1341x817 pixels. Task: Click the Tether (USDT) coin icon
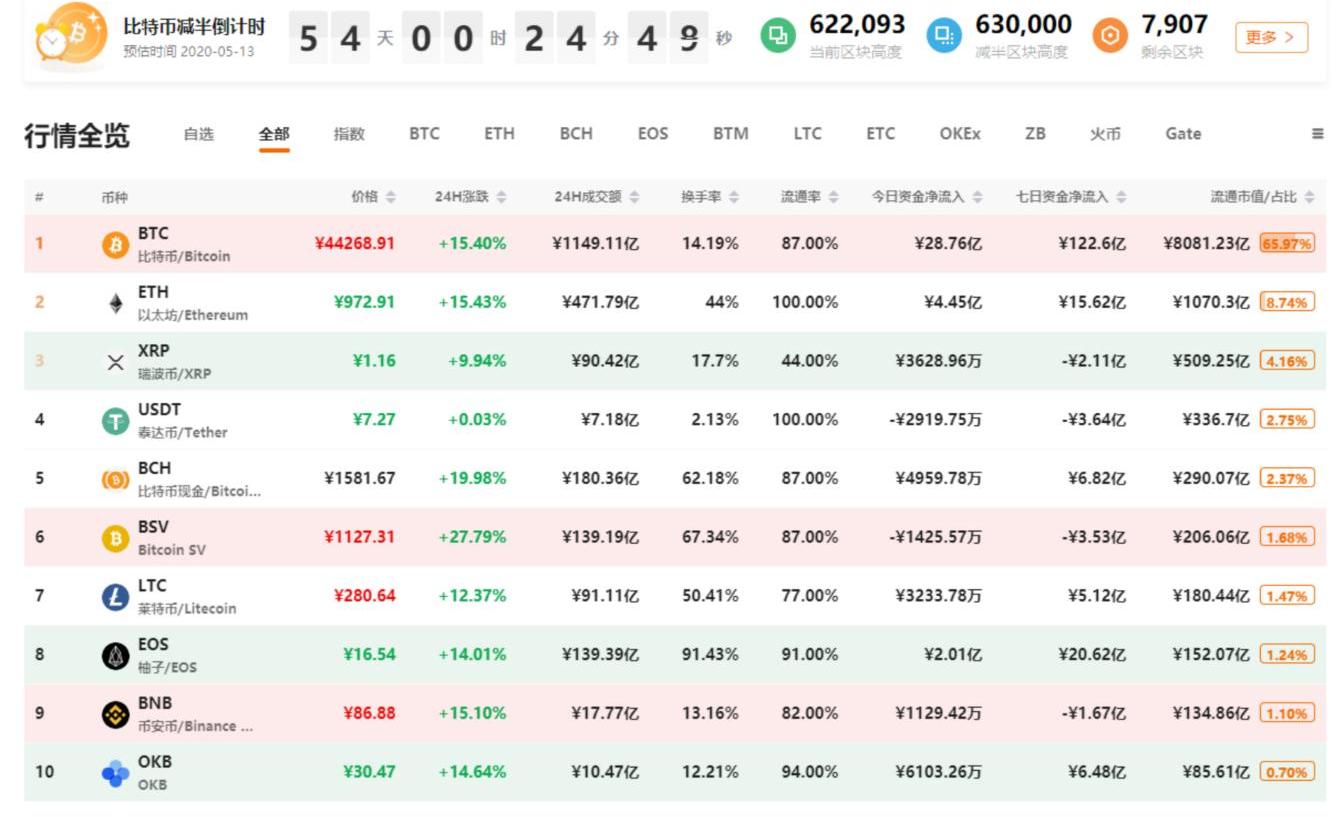click(116, 421)
